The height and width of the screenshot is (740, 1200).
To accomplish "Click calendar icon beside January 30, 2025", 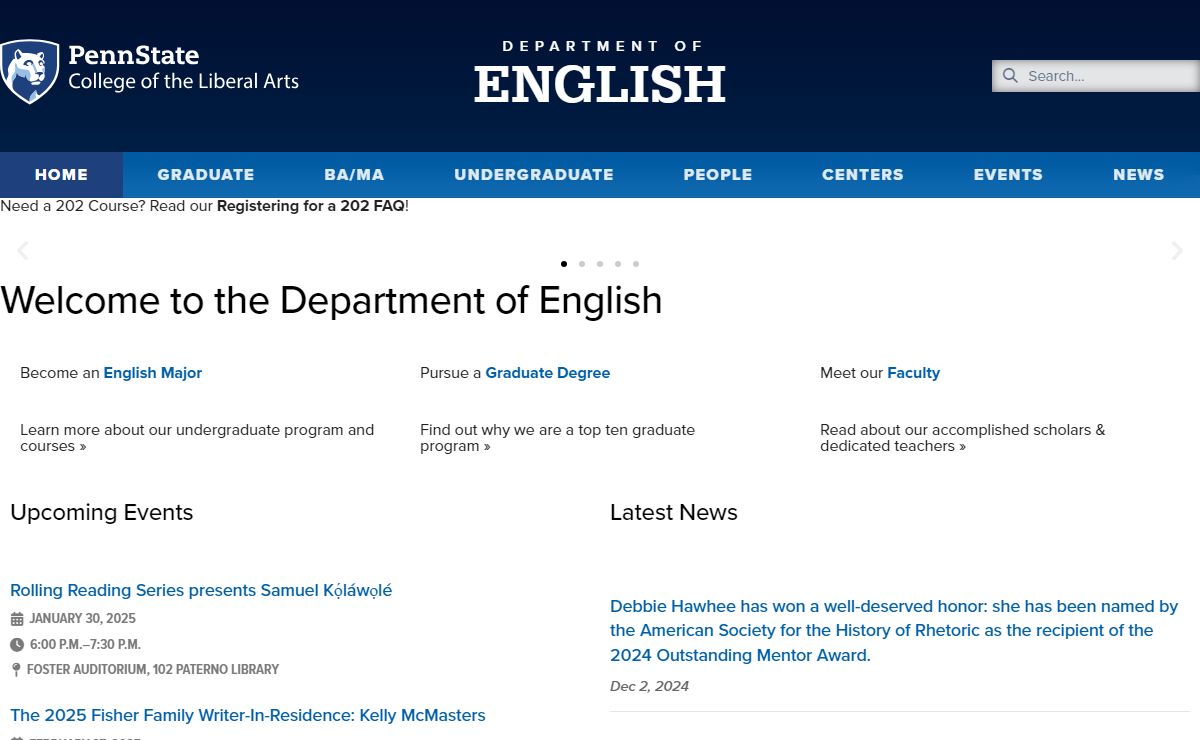I will click(17, 619).
